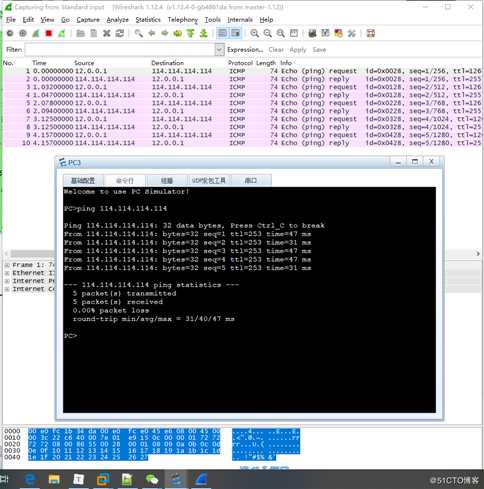
Task: Stop the running capture (red square)
Action: 49,33
